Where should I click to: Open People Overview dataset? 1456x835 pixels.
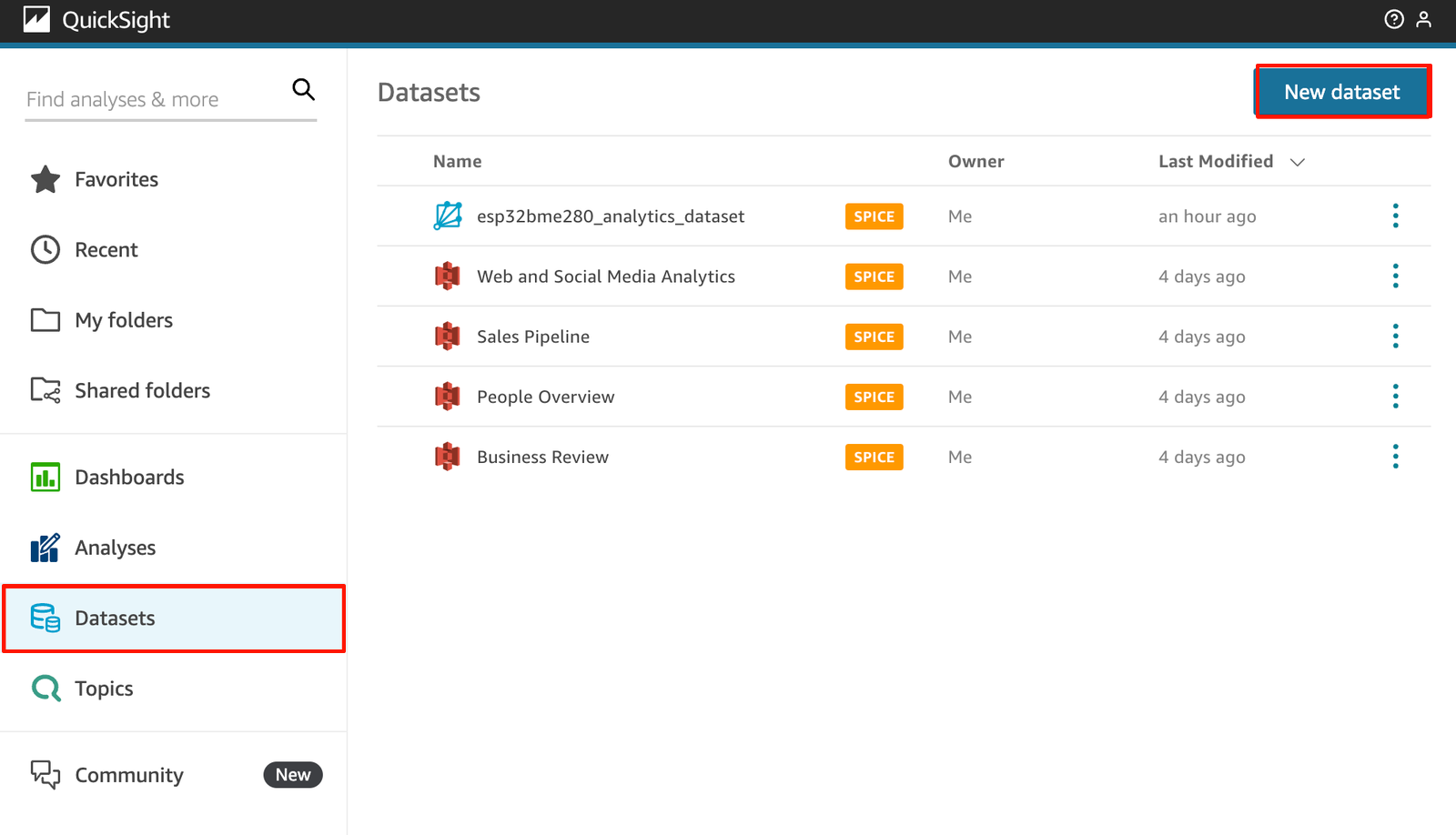point(546,397)
